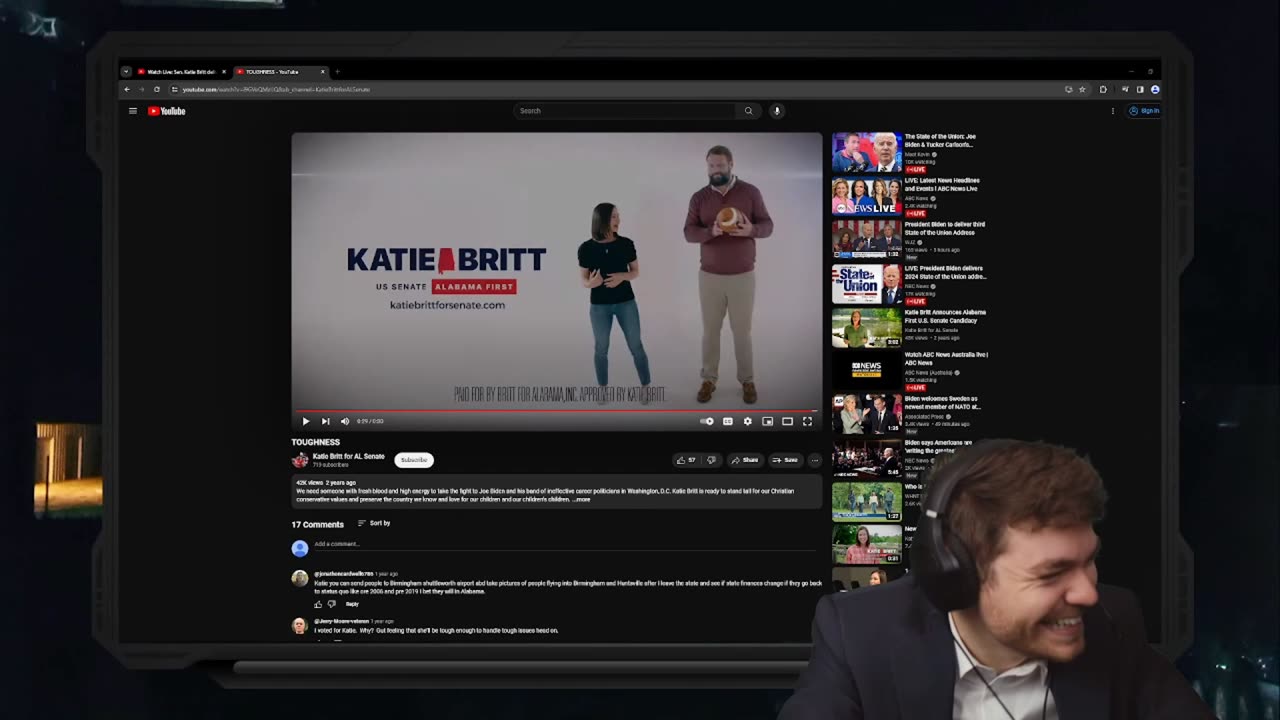Dislike the TOUGHNESS video
The height and width of the screenshot is (720, 1280).
click(711, 460)
